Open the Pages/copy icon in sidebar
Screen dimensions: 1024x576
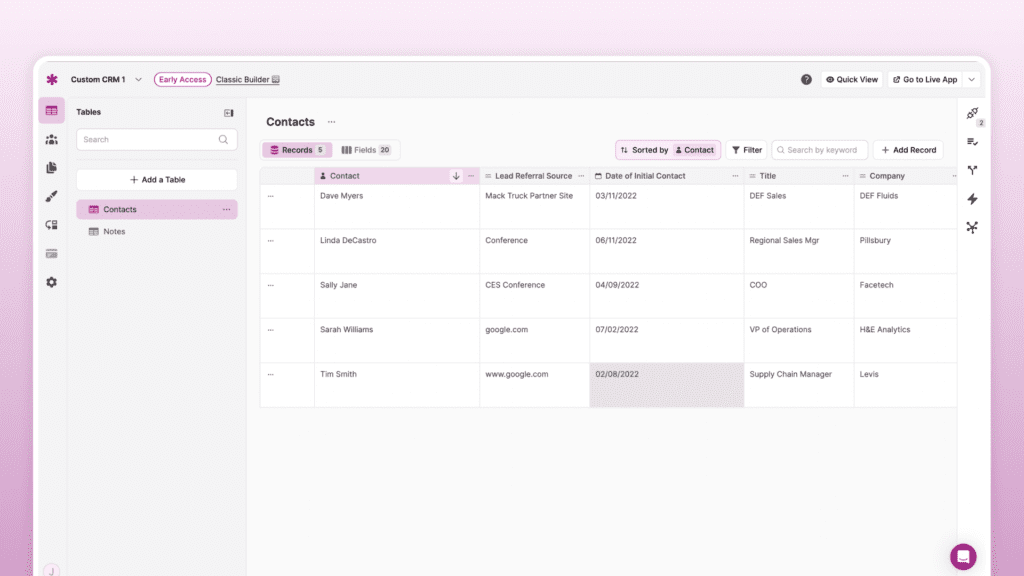[x=51, y=167]
